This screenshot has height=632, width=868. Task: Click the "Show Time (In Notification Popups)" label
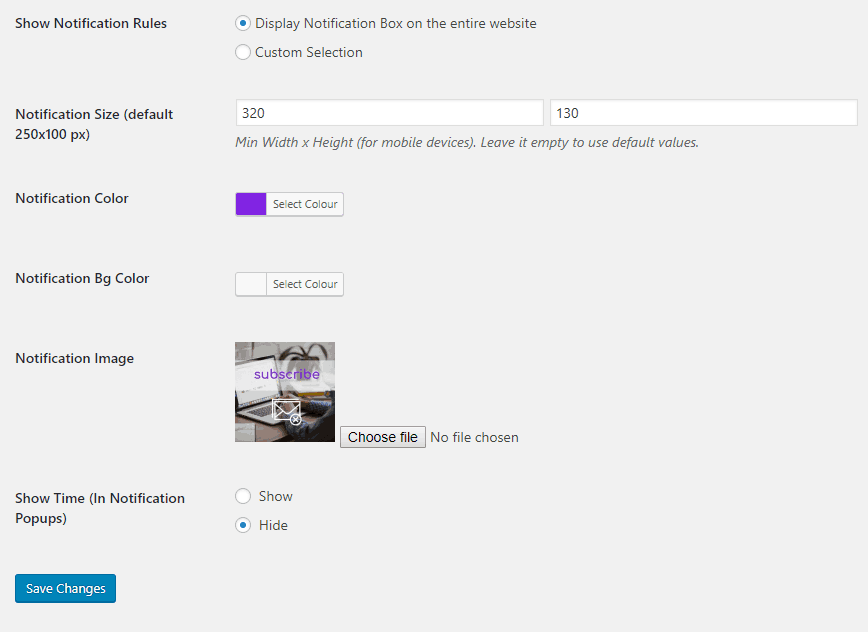99,497
